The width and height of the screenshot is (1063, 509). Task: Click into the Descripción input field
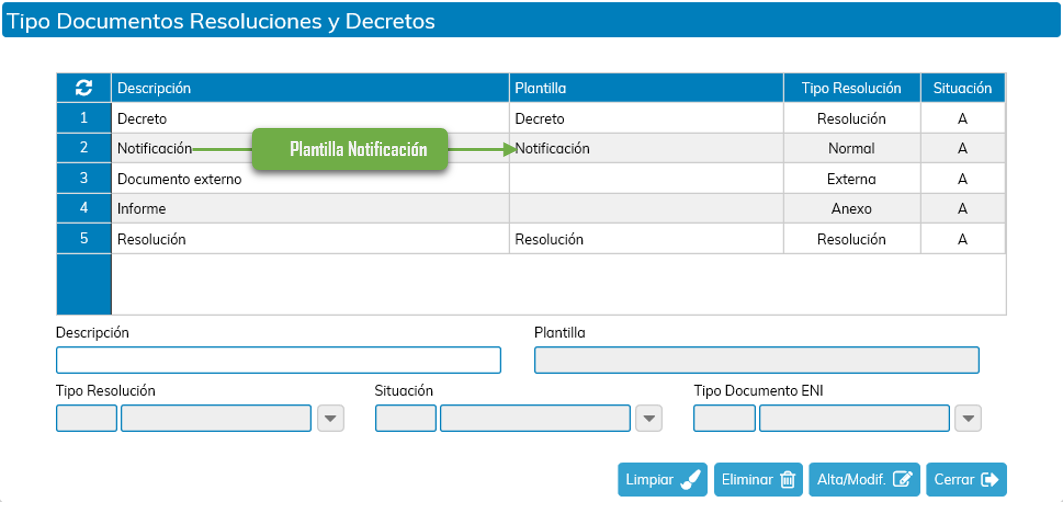pos(278,360)
